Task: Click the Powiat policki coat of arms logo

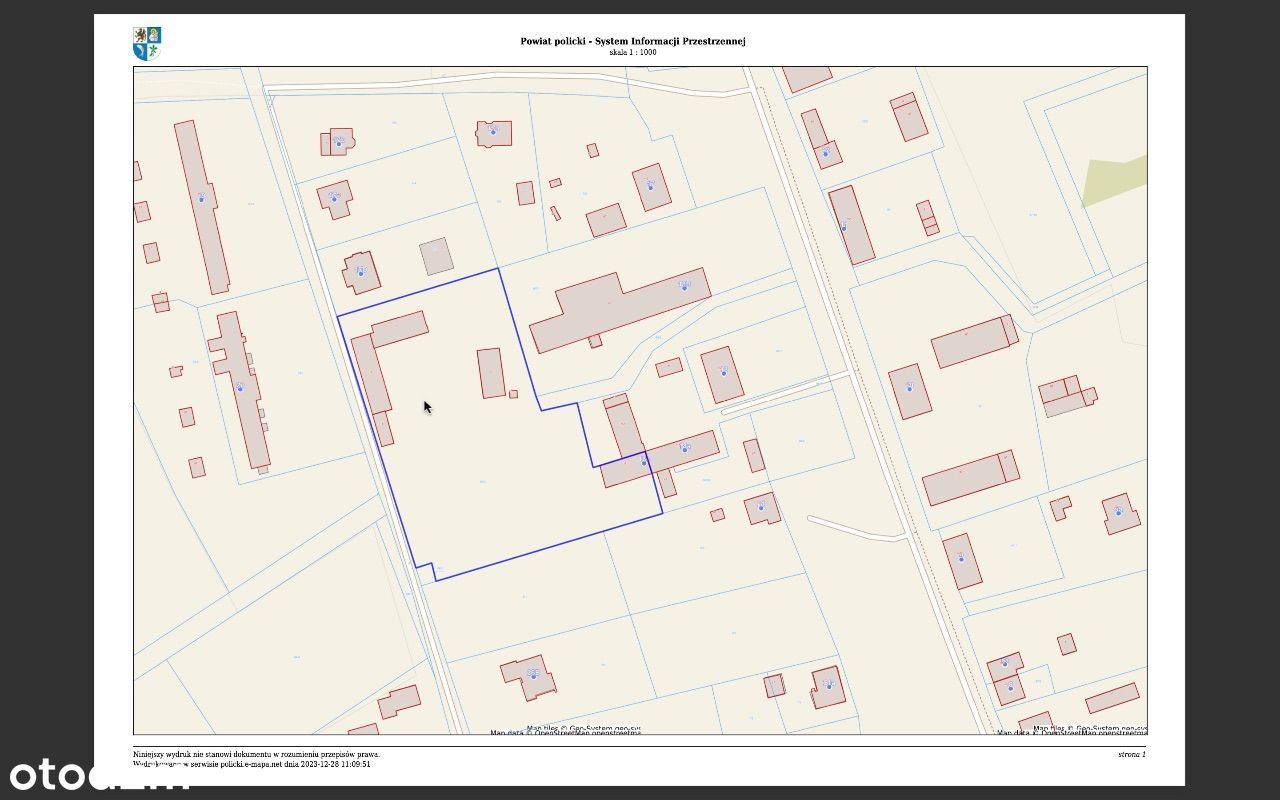Action: click(146, 43)
